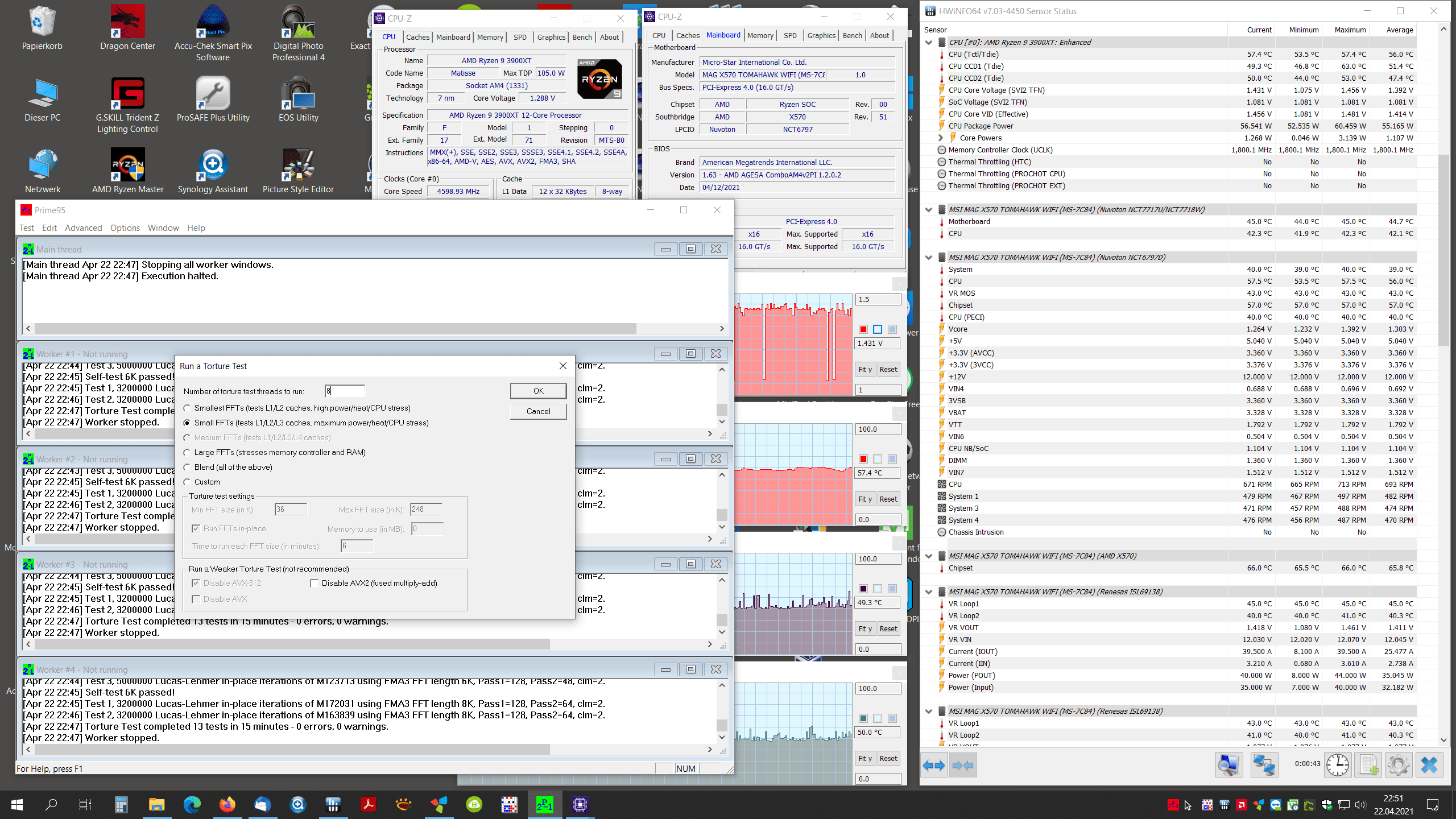Collapse MSI MAG X570 (AMD X570) group
Viewport: 1456px width, 819px height.
click(x=929, y=556)
